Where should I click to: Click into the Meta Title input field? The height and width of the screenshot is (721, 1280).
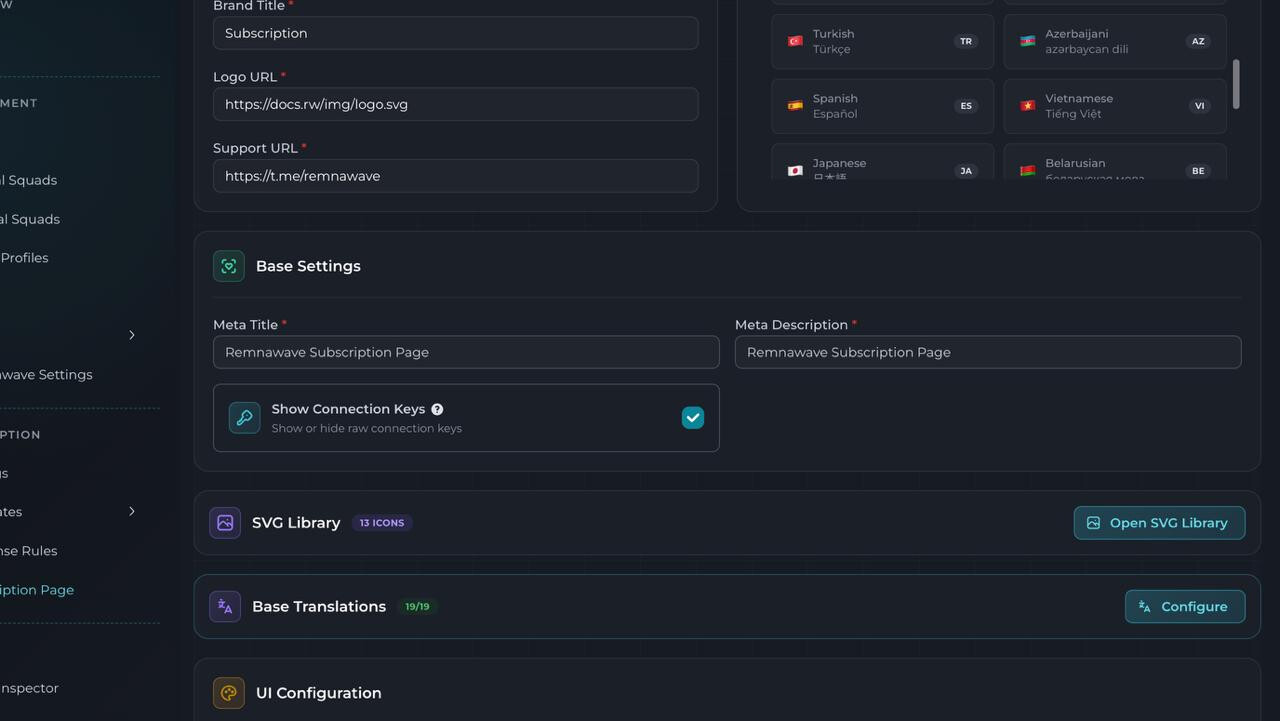[466, 352]
